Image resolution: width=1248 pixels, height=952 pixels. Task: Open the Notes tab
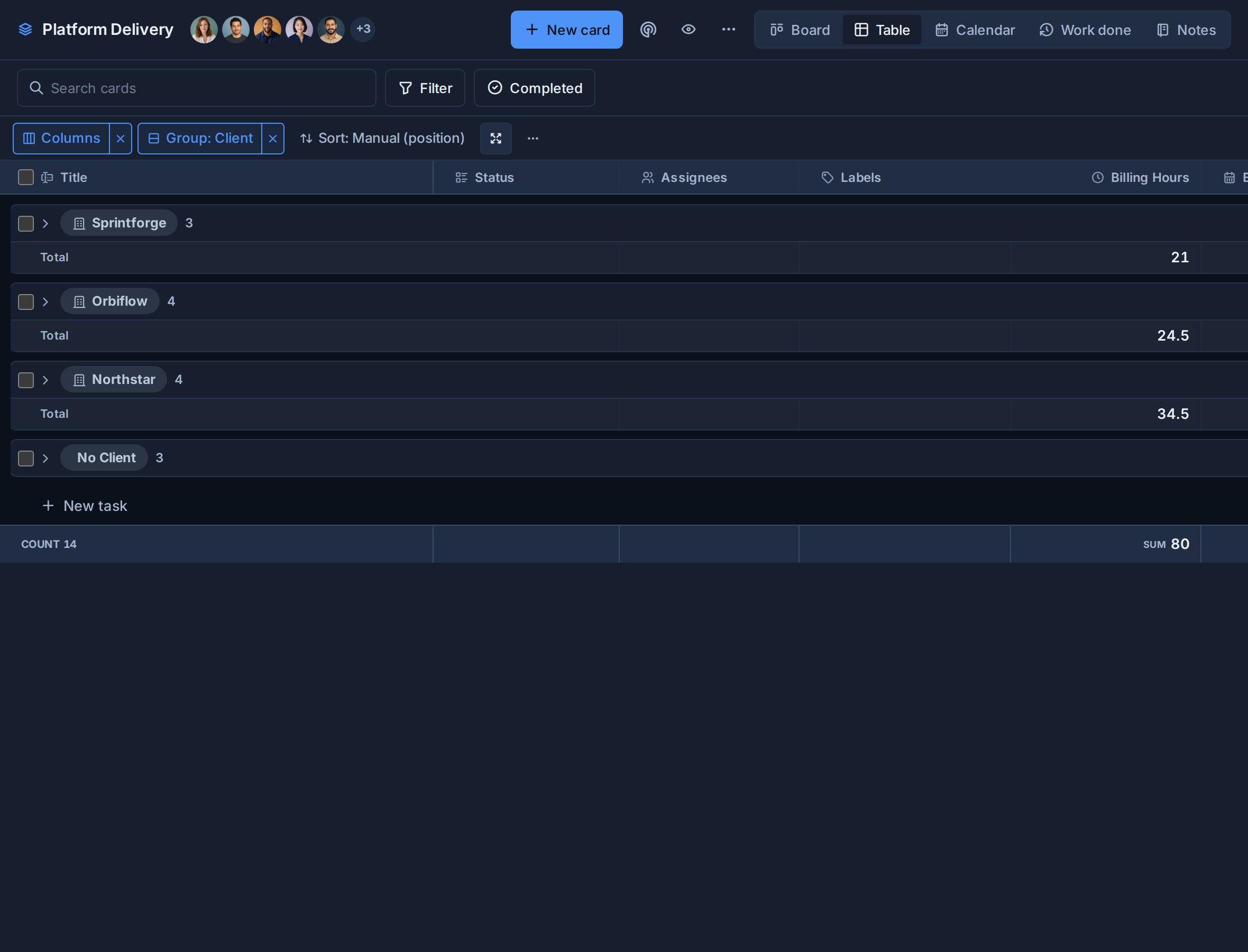point(1186,30)
